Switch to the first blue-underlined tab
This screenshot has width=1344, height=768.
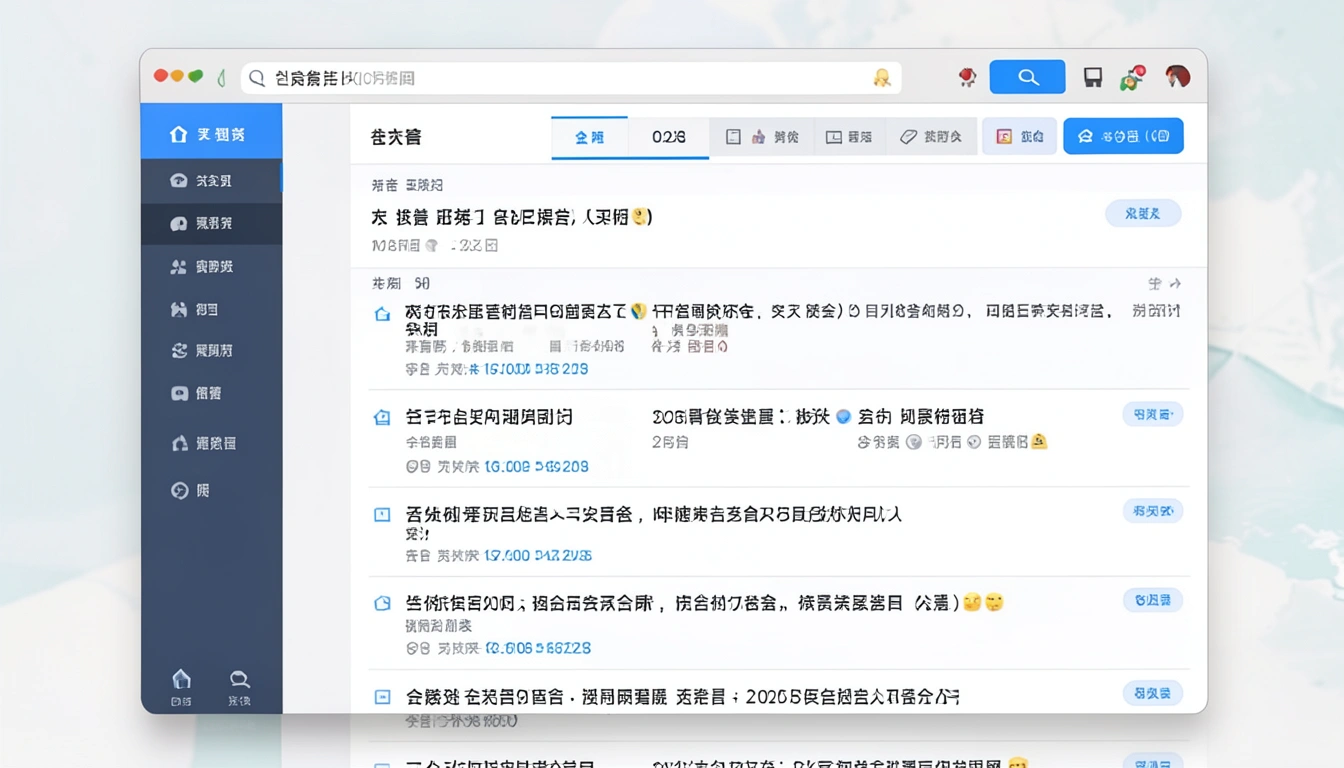tap(589, 137)
